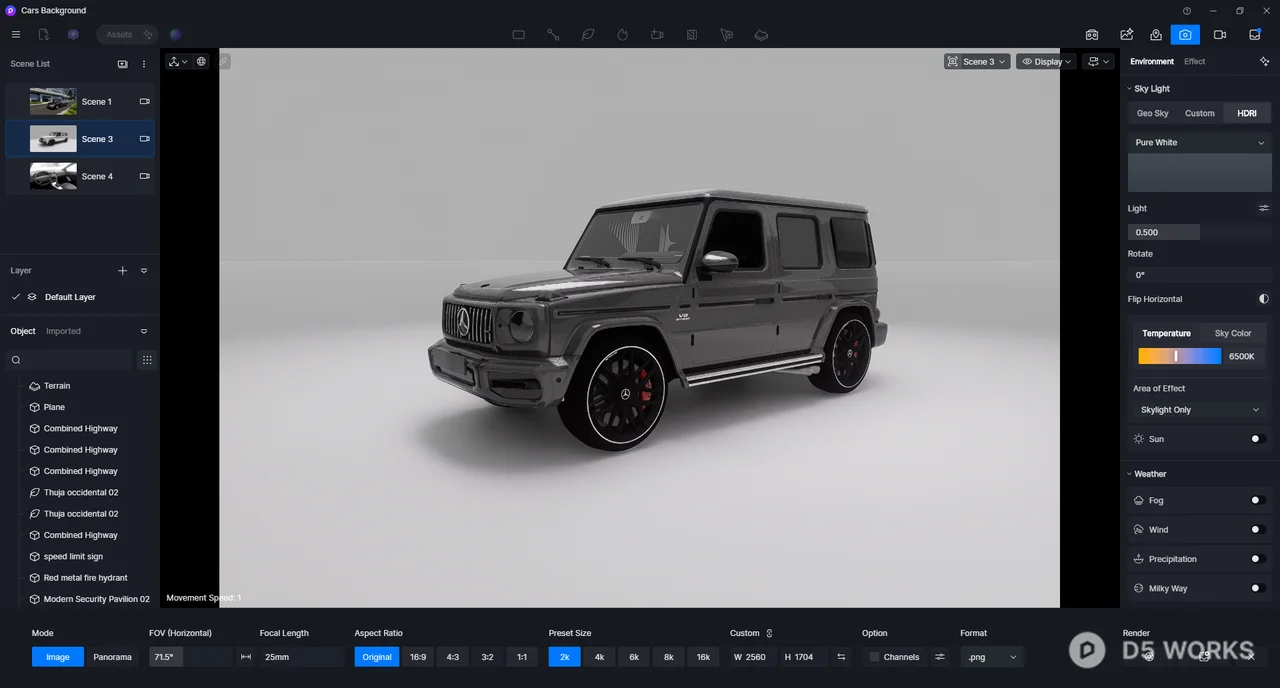Turn on the Wind toggle

[1258, 529]
